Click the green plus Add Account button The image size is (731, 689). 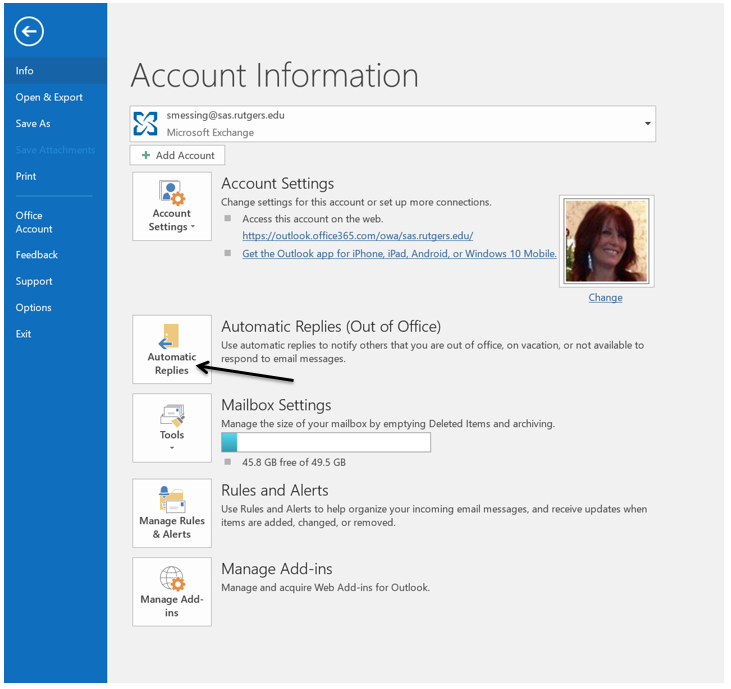(177, 155)
